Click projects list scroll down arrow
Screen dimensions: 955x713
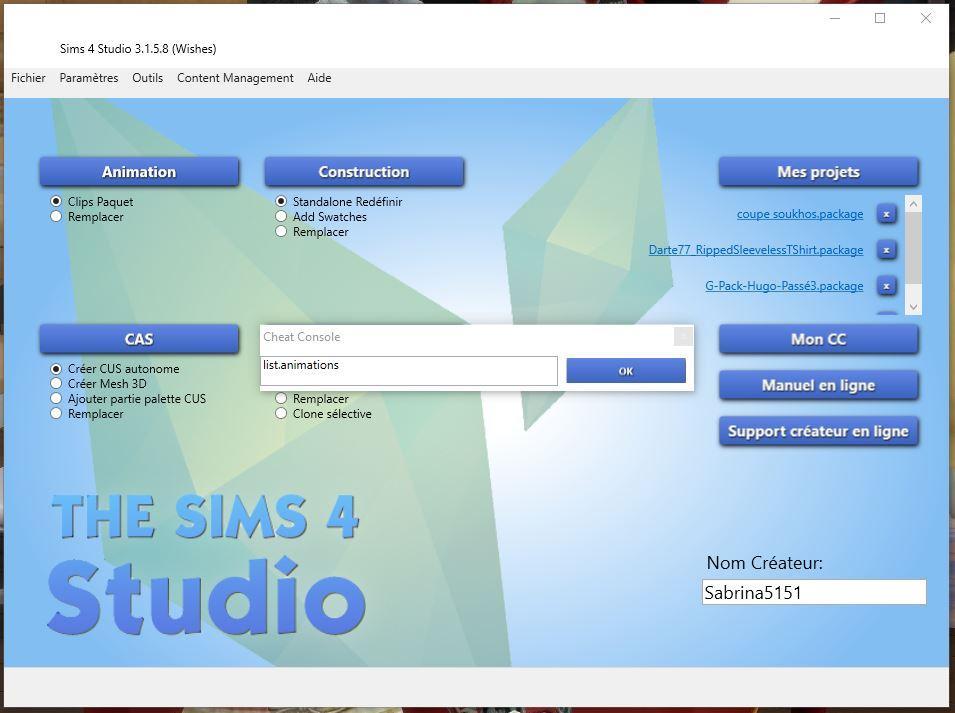point(913,307)
